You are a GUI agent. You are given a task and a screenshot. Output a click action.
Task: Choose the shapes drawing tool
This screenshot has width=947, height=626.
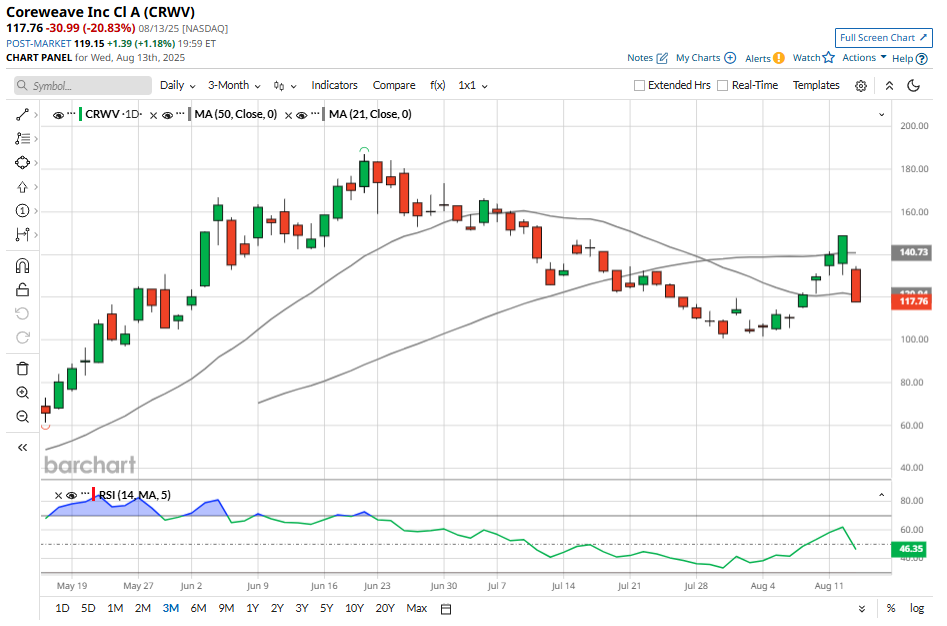pos(22,163)
